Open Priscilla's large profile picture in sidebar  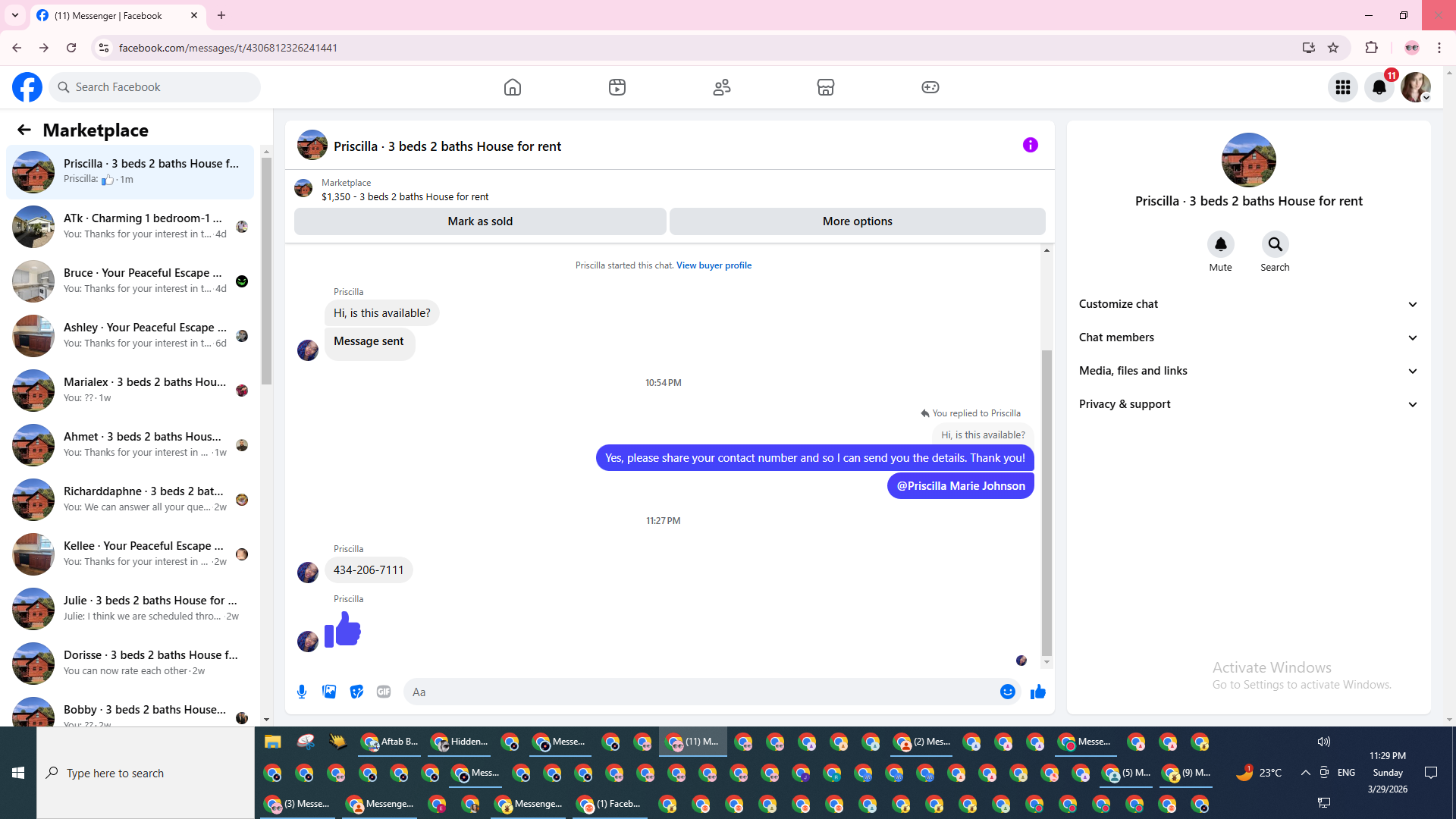(x=1248, y=160)
